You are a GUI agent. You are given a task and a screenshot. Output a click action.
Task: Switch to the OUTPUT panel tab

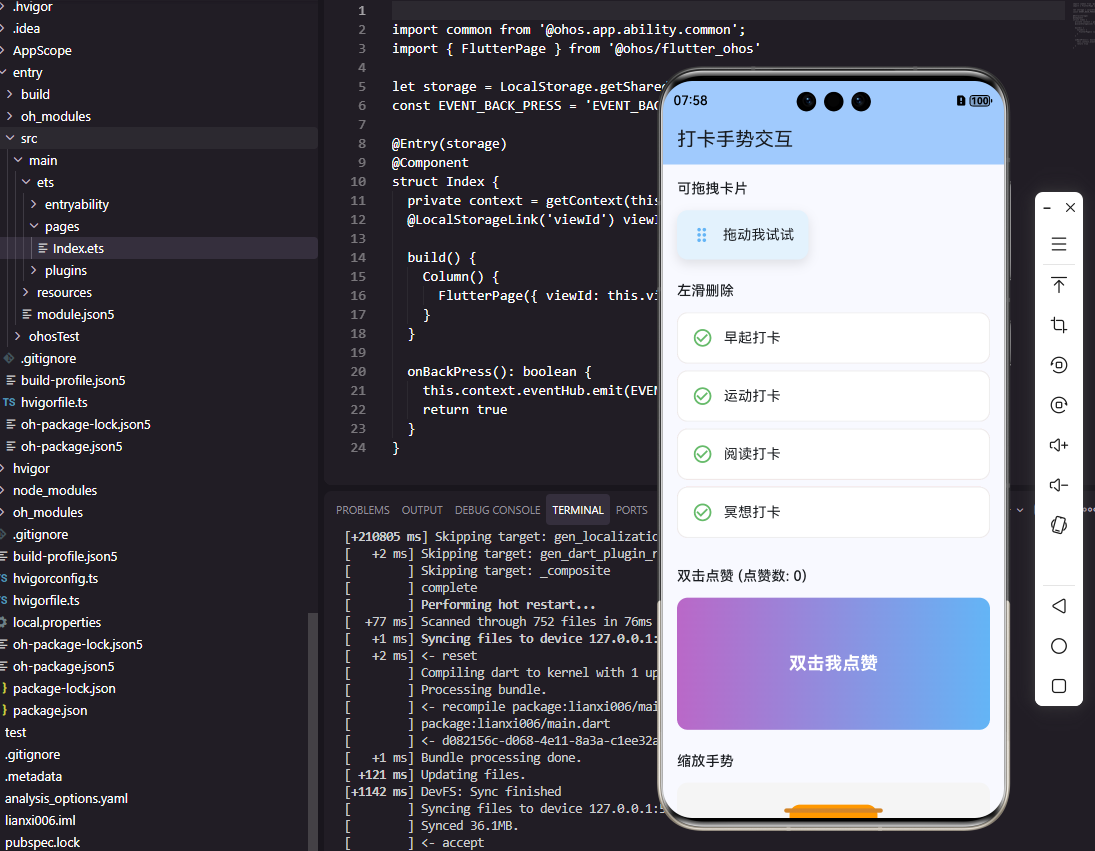point(422,510)
